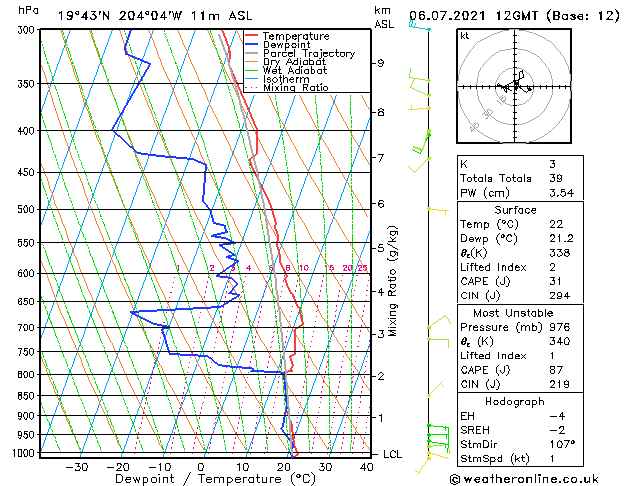Click the 'Parcel Trajectory' legend entry

click(309, 53)
